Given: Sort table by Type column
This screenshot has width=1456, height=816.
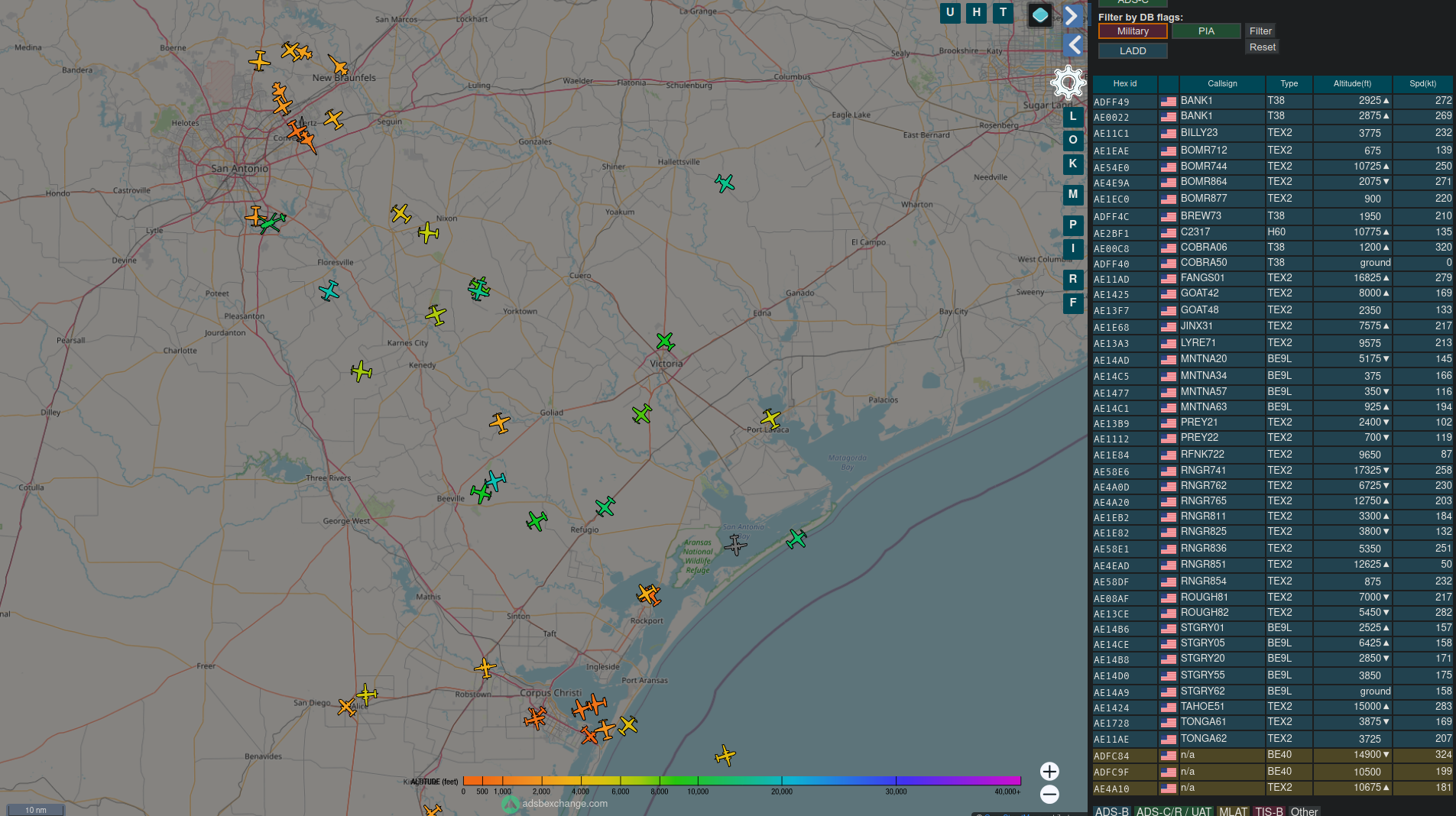Looking at the screenshot, I should click(1289, 84).
